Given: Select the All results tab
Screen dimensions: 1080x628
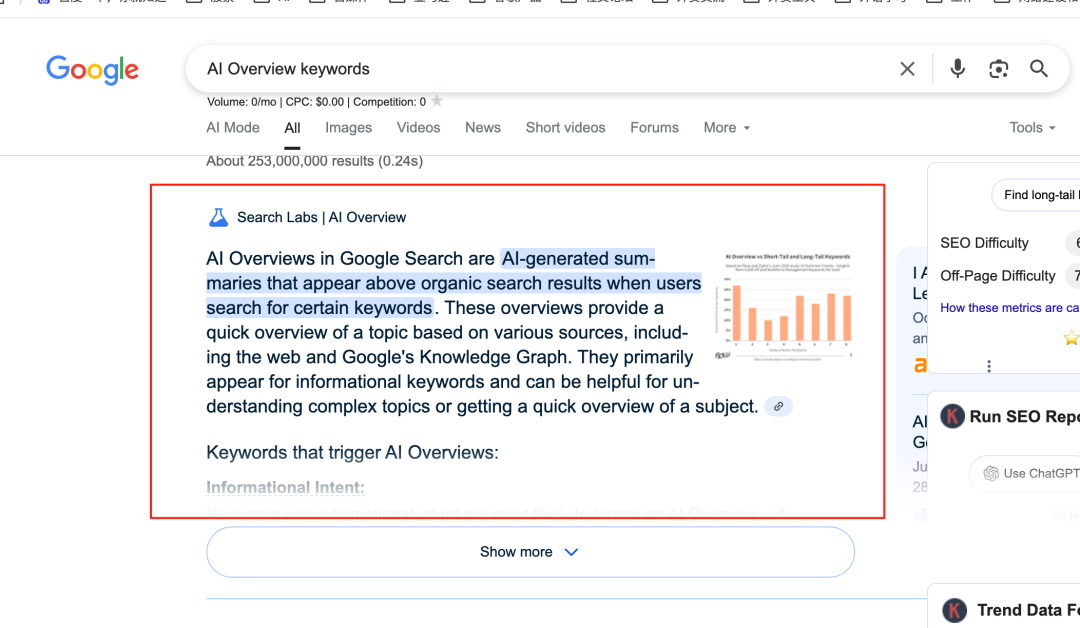Looking at the screenshot, I should click(x=292, y=128).
